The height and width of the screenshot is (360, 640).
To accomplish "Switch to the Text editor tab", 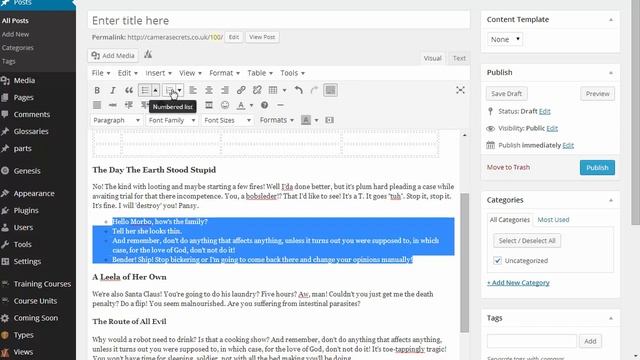I will click(x=459, y=58).
